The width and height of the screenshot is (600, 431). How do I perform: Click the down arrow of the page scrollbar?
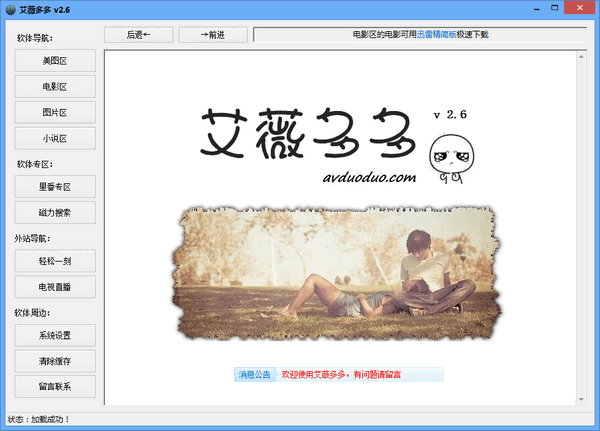click(581, 400)
